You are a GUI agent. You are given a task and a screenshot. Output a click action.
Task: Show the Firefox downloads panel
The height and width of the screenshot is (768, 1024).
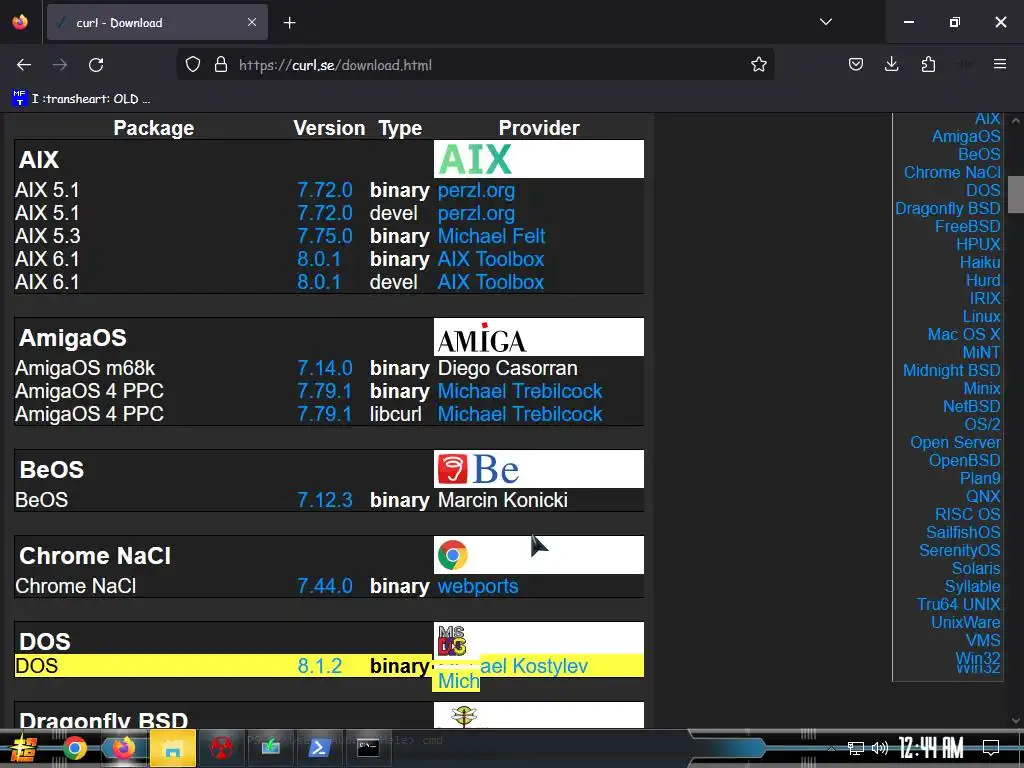click(891, 64)
